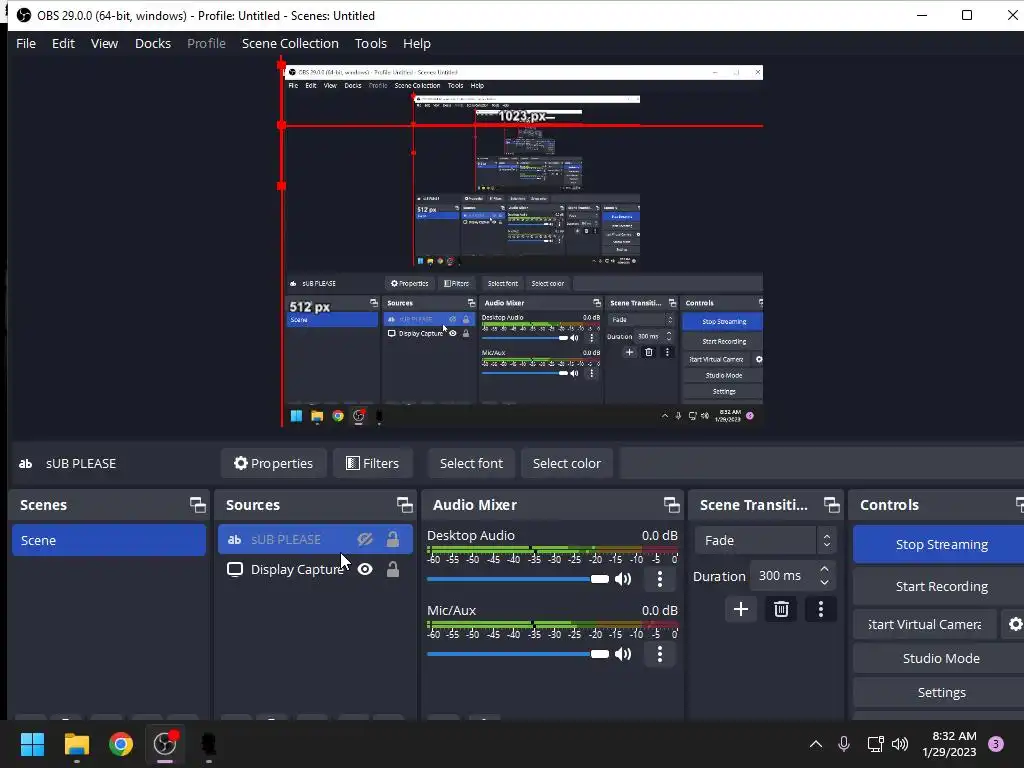Open virtual camera gear settings
The width and height of the screenshot is (1024, 768).
[x=1015, y=624]
